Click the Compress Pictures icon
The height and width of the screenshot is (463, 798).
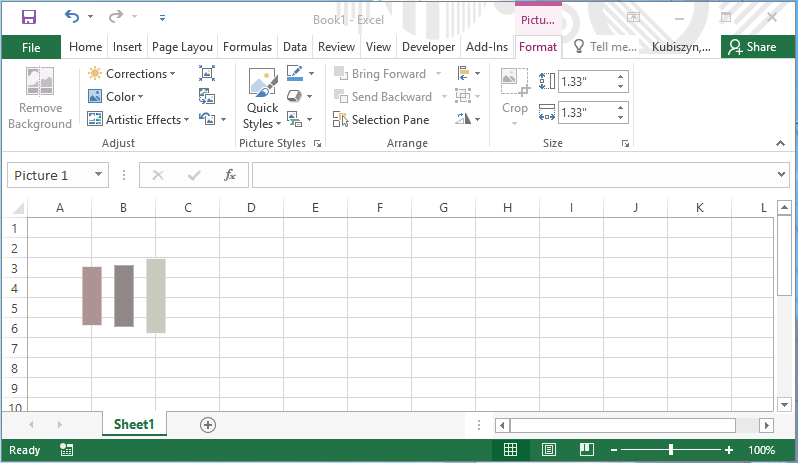click(x=207, y=73)
